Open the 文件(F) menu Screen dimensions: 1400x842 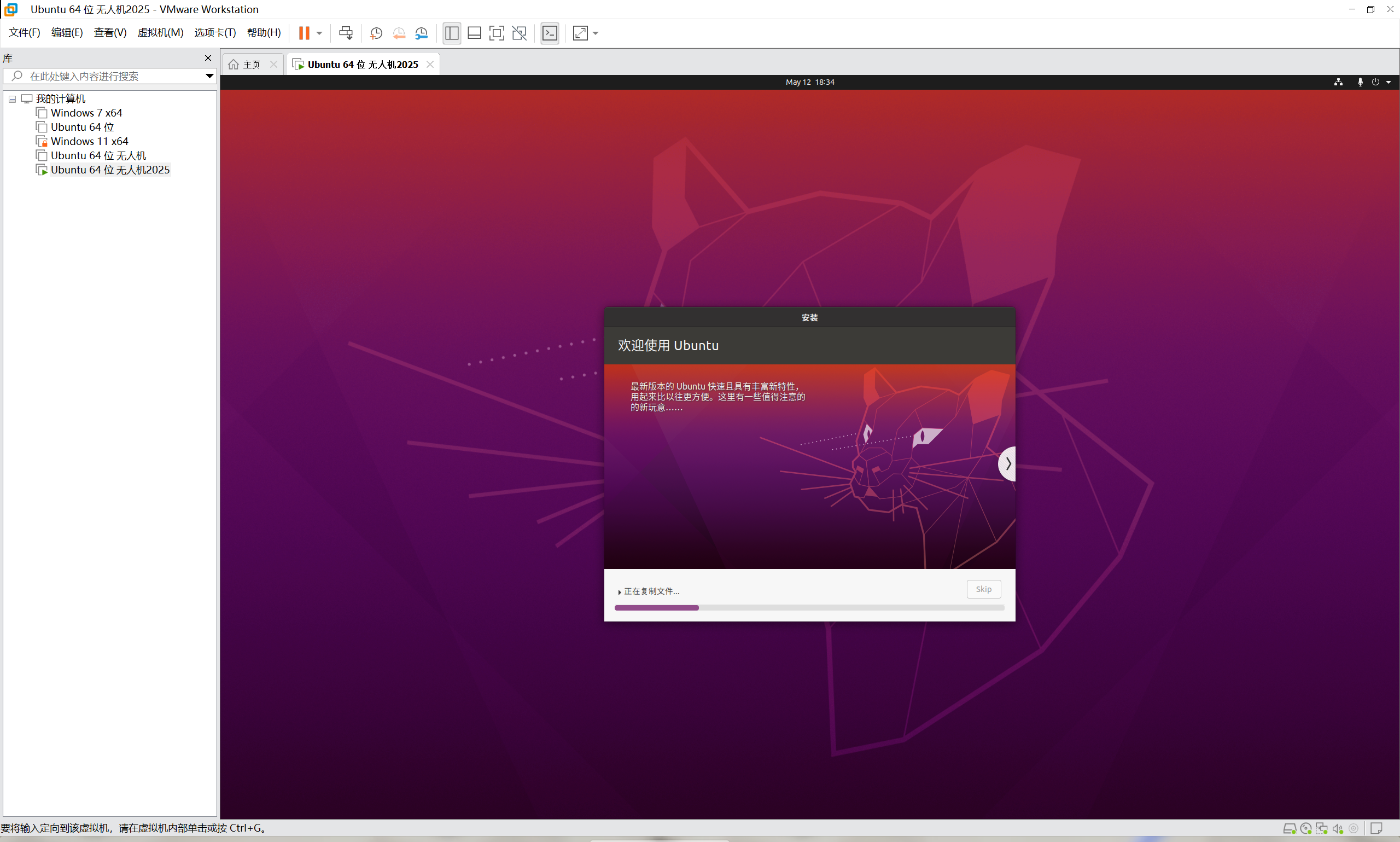click(25, 32)
